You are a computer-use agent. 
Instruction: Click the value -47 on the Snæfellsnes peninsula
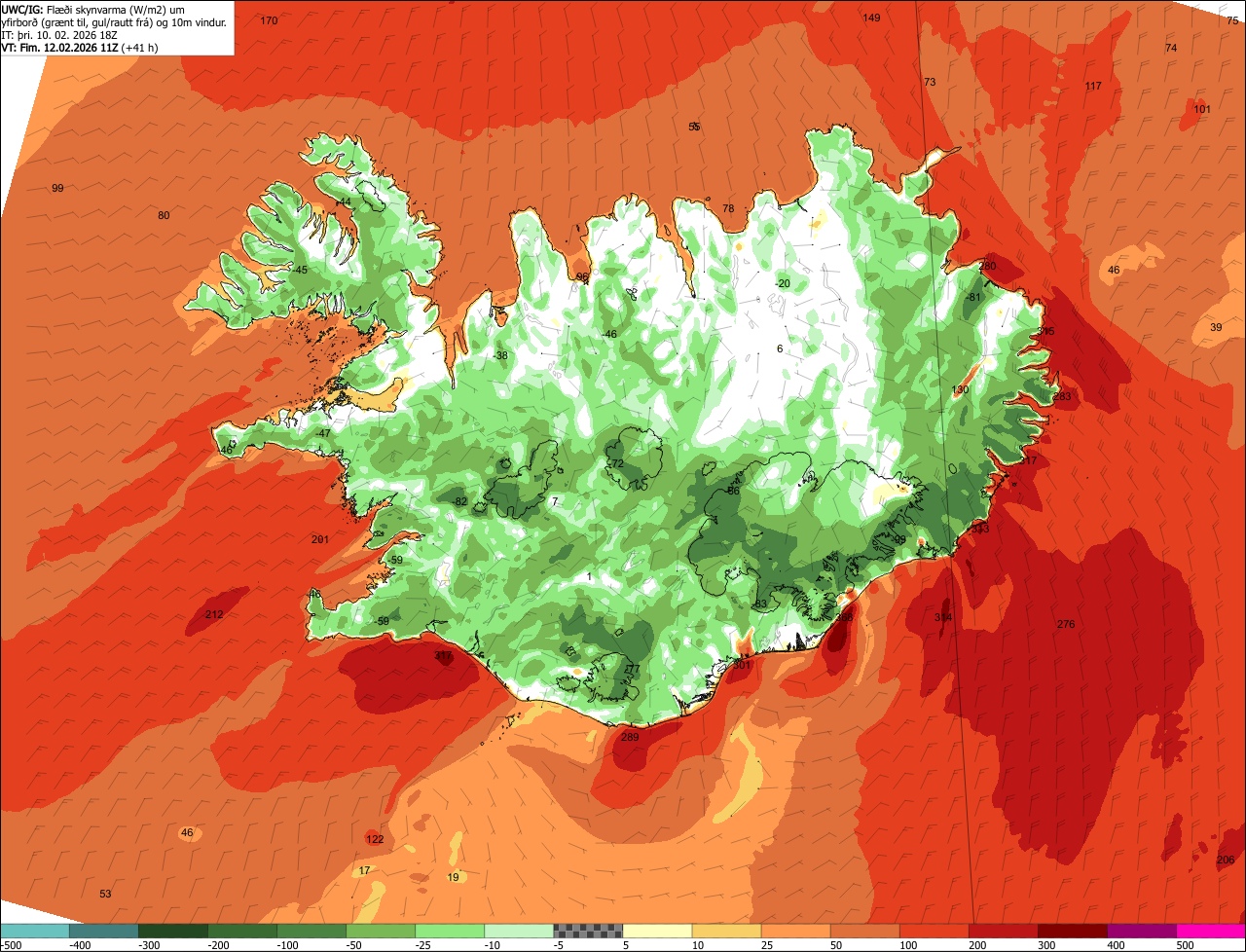pos(322,433)
